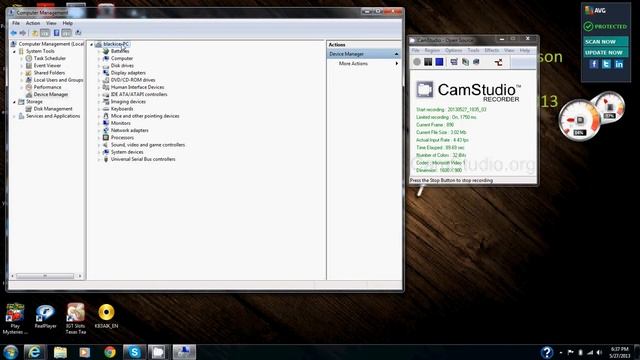Click the red SWF/AVI toggle icon in CamStudio
The width and height of the screenshot is (640, 360).
(498, 62)
